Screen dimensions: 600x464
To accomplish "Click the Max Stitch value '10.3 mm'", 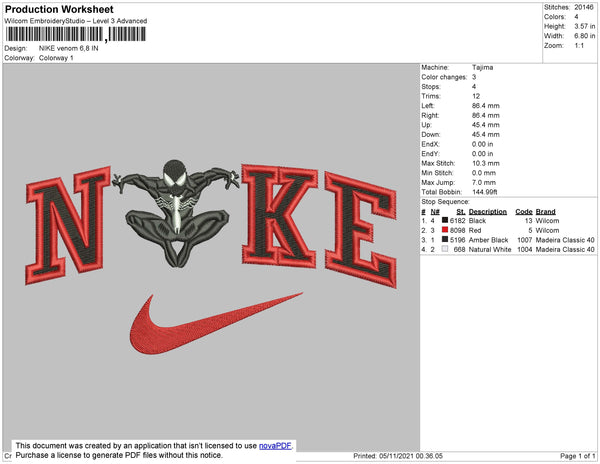I will click(x=486, y=163).
